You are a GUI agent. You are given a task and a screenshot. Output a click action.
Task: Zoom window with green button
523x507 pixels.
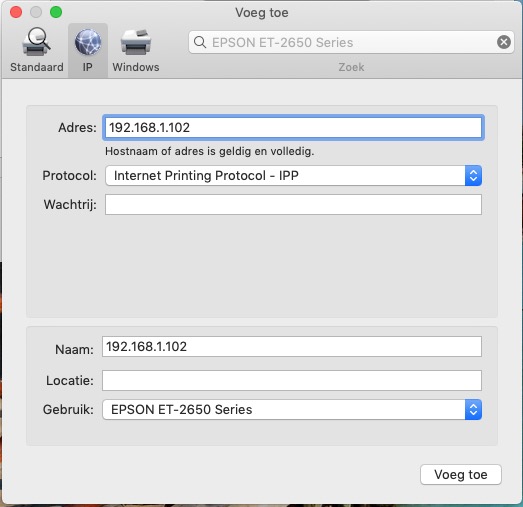click(x=56, y=12)
